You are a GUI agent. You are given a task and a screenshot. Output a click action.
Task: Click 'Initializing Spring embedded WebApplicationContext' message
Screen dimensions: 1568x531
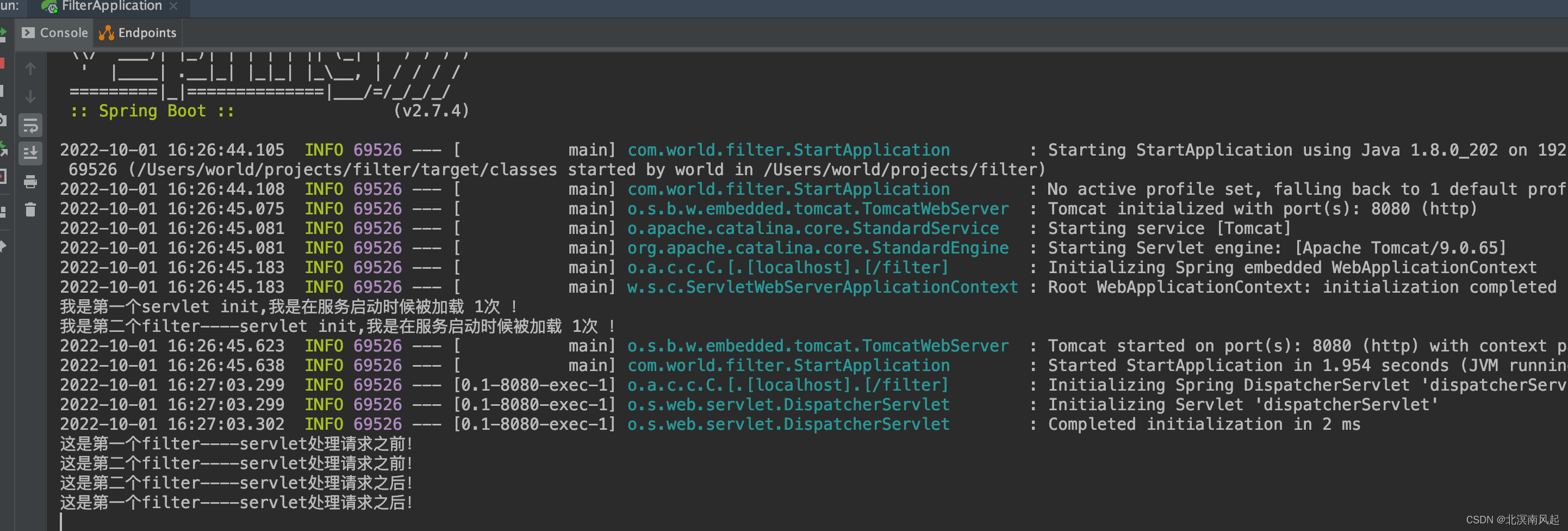pos(1292,267)
